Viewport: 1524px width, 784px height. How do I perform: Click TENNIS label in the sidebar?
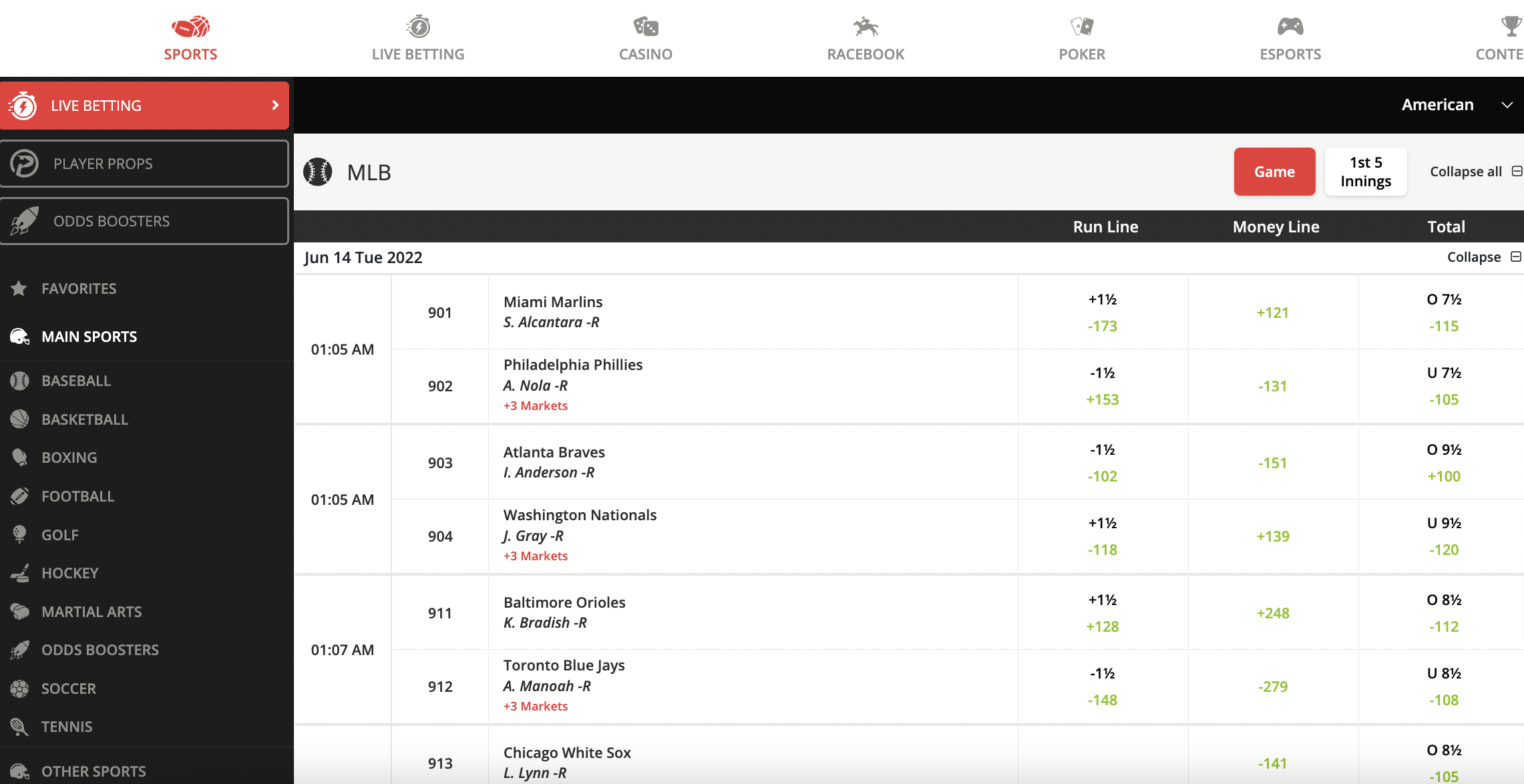tap(67, 727)
